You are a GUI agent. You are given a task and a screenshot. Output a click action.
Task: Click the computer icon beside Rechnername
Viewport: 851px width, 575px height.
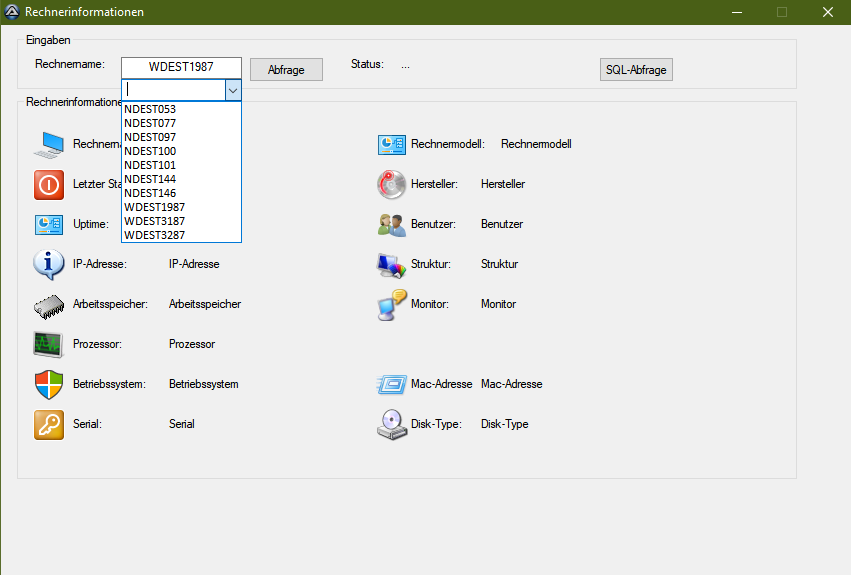pos(48,144)
